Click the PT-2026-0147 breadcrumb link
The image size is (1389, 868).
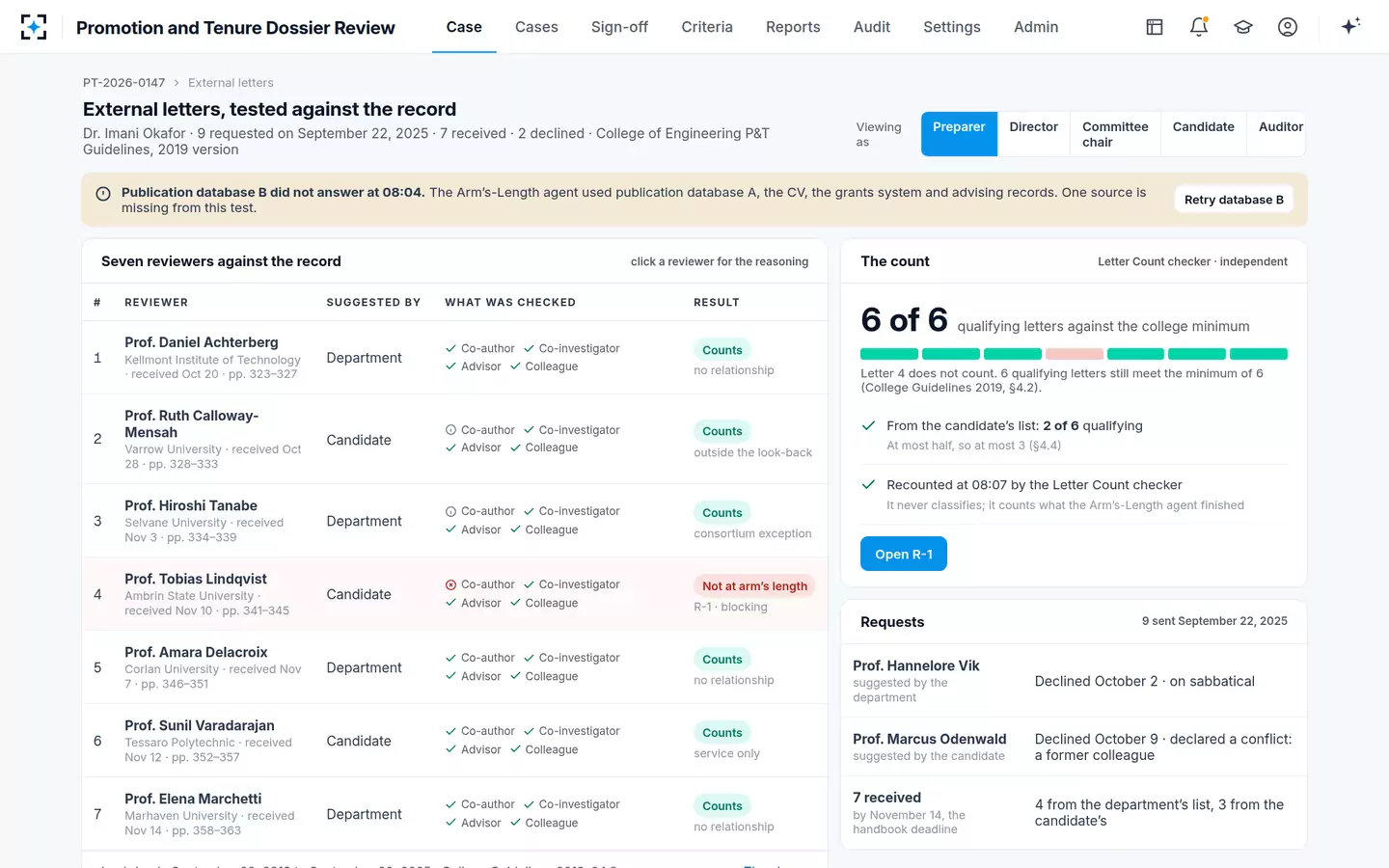123,83
